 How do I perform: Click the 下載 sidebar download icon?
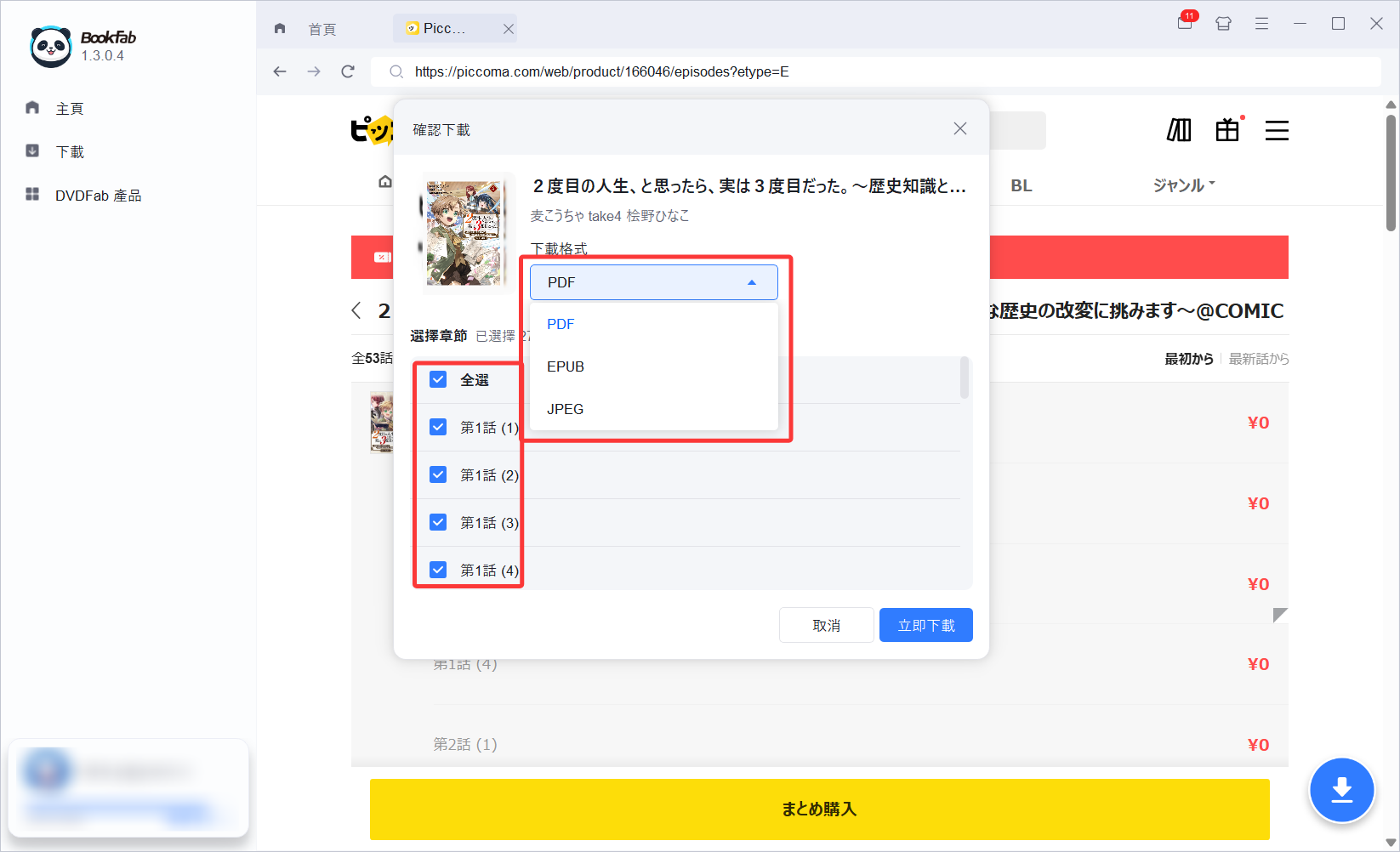click(x=32, y=151)
